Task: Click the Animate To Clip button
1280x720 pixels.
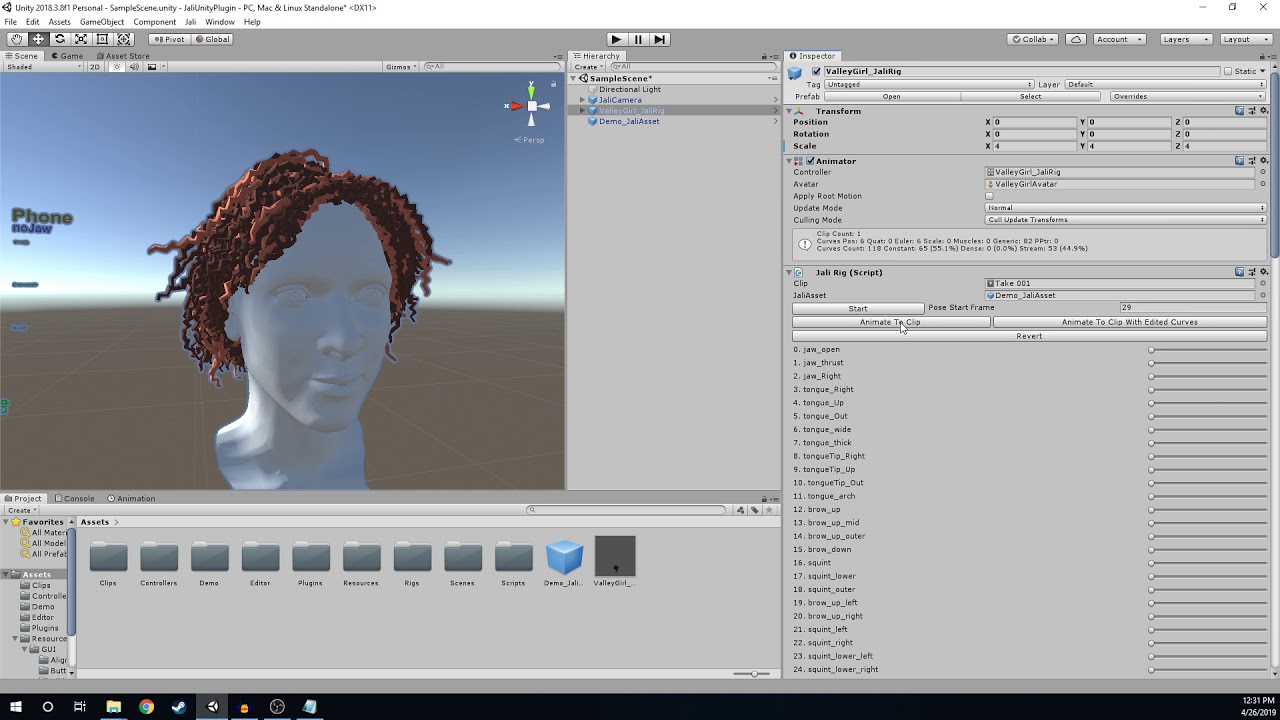Action: (x=890, y=322)
